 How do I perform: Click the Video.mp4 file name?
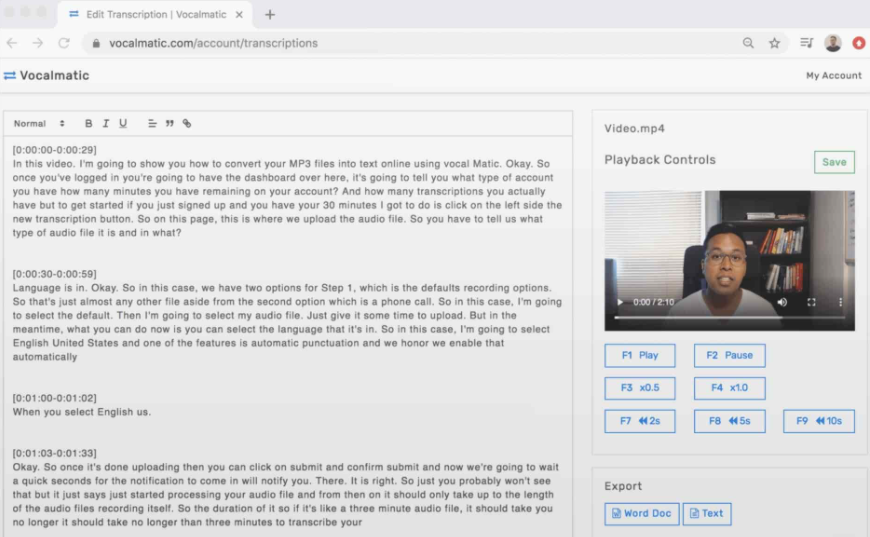point(634,129)
